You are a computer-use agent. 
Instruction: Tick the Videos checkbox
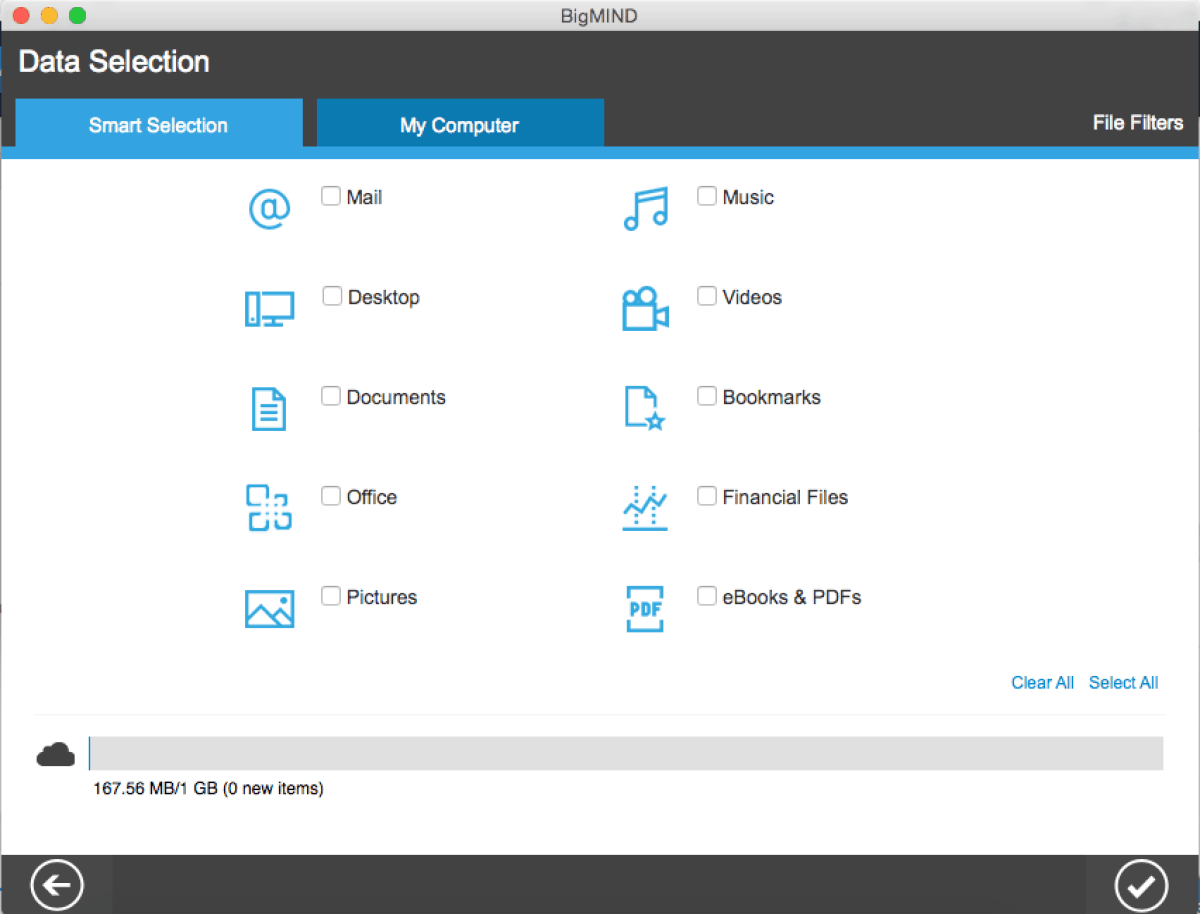[x=707, y=296]
